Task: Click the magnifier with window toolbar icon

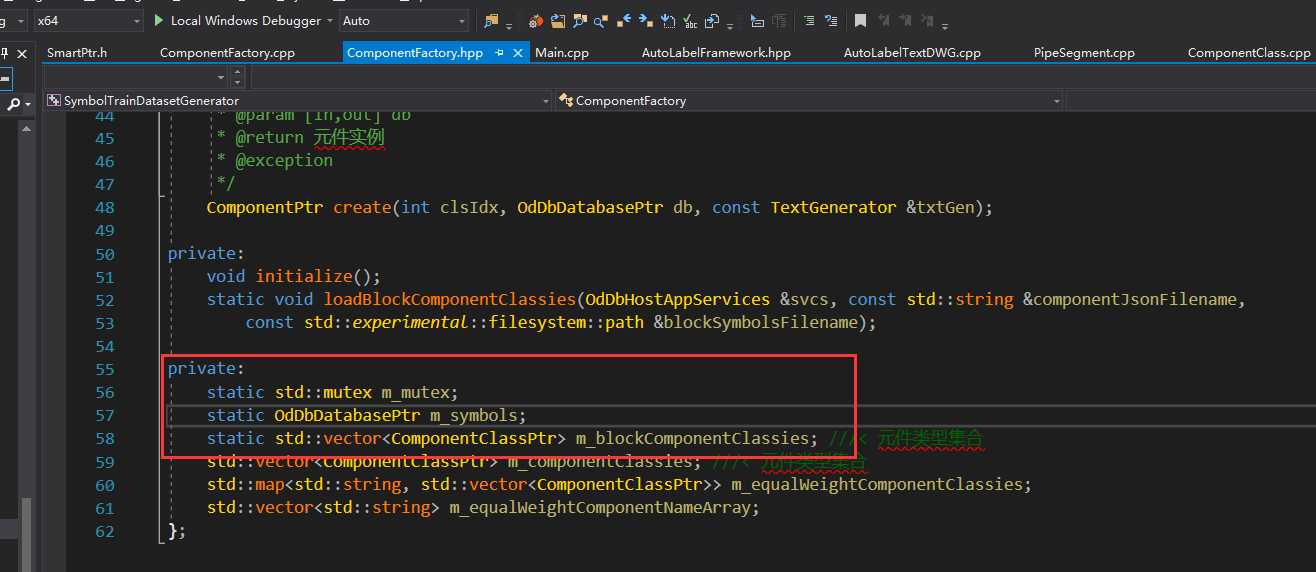Action: (x=580, y=21)
